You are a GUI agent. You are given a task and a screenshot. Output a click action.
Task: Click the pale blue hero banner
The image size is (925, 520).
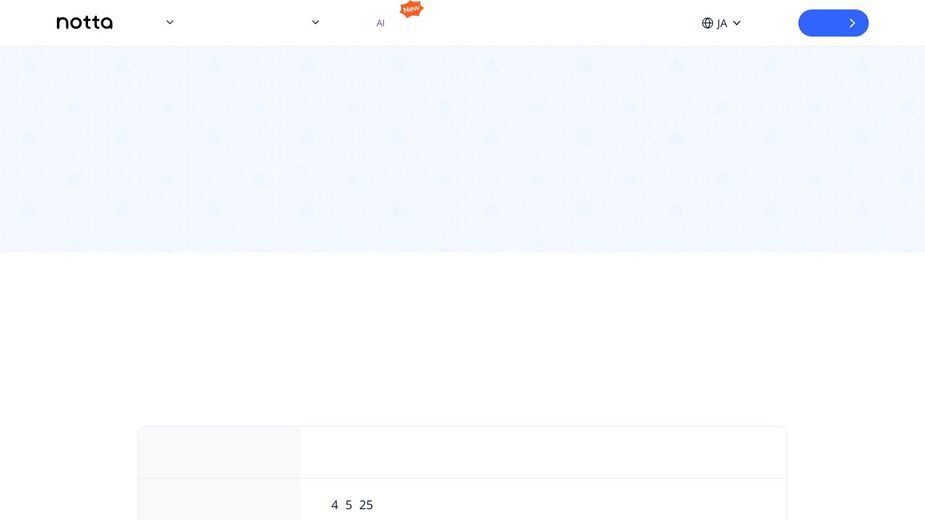coord(462,149)
